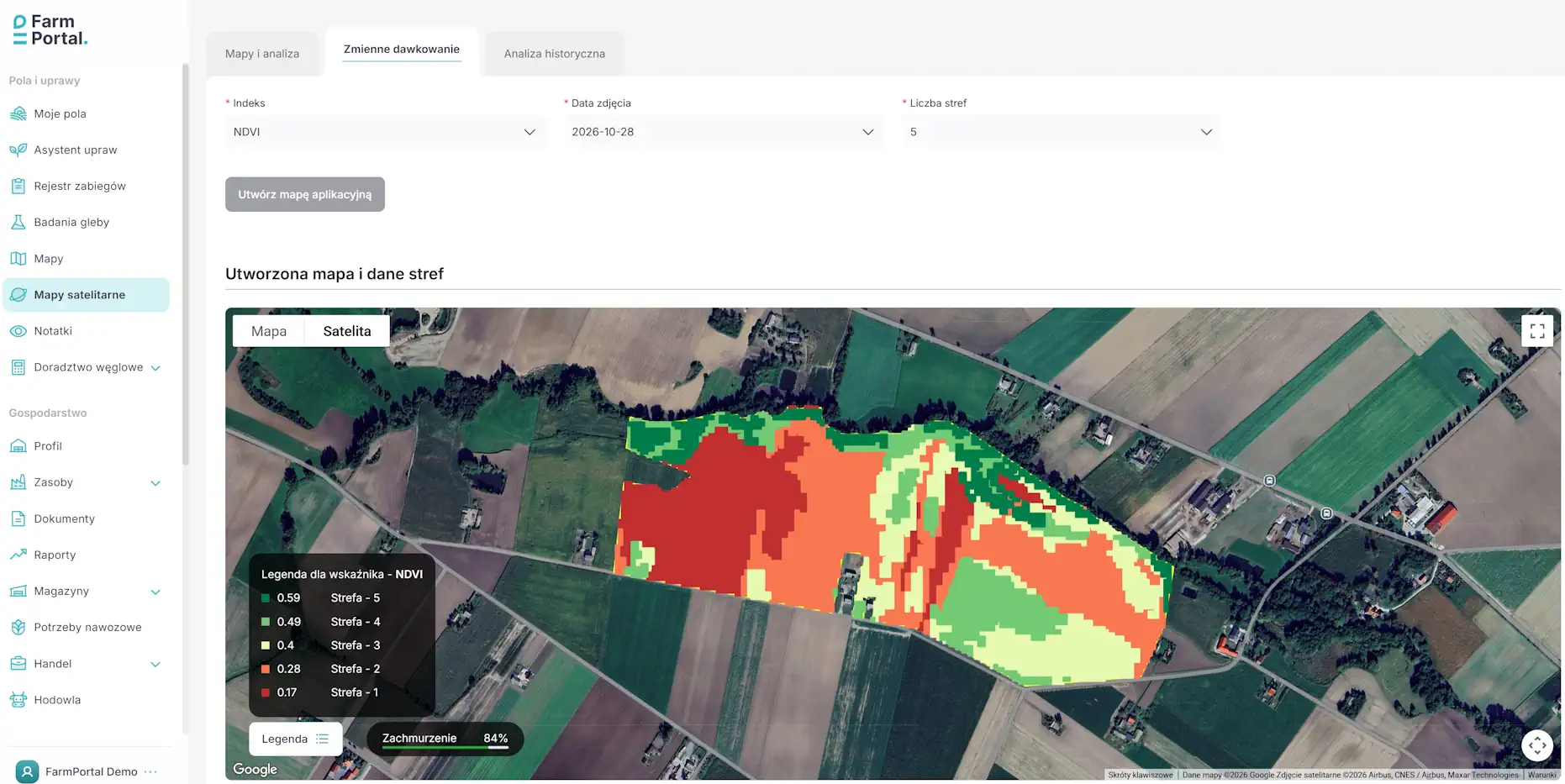Screen dimensions: 1565x784
Task: Click Potrzeby nawozowe leaf icon
Action: 18,627
